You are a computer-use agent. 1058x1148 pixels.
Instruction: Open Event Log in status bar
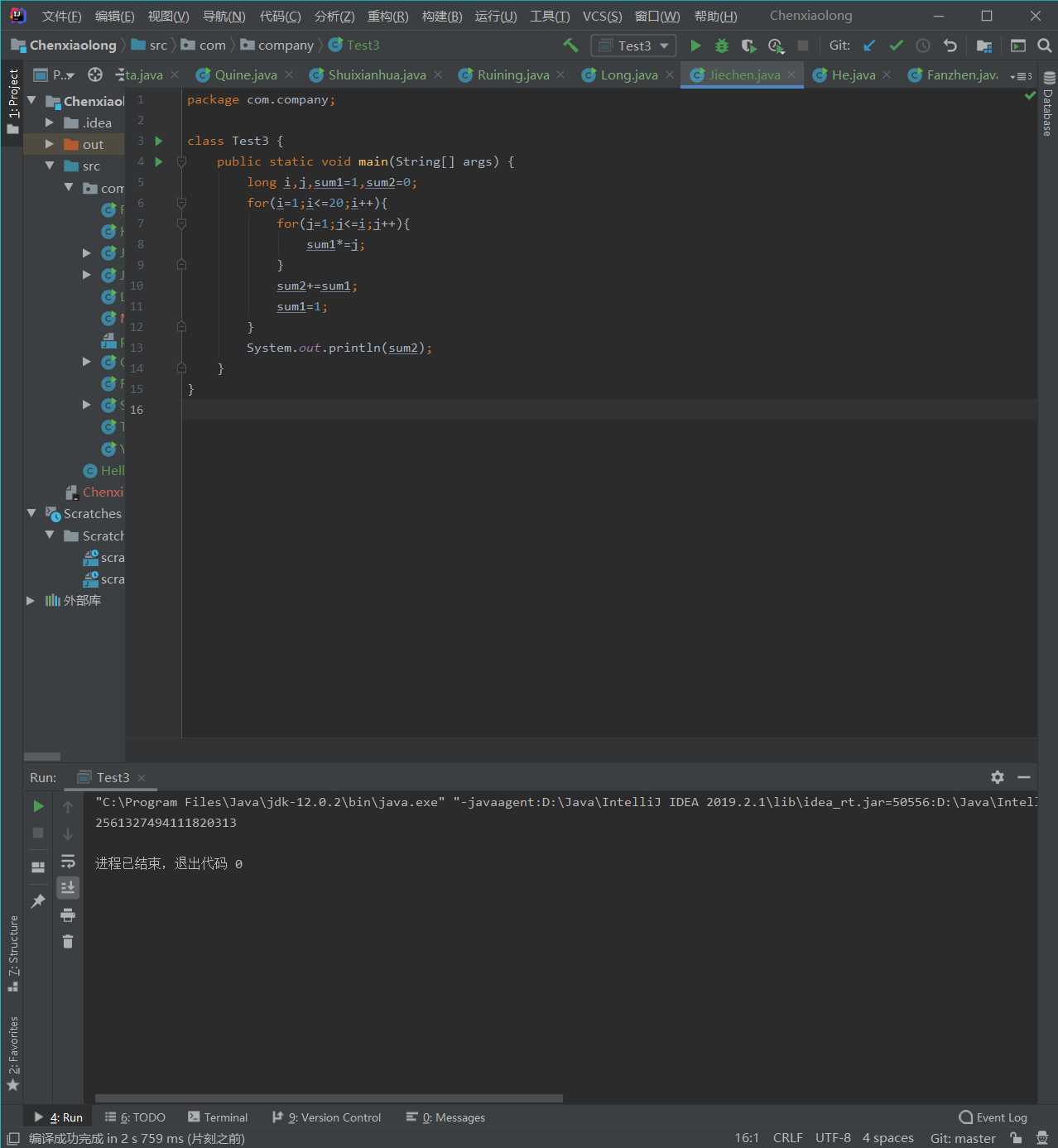tap(993, 1117)
